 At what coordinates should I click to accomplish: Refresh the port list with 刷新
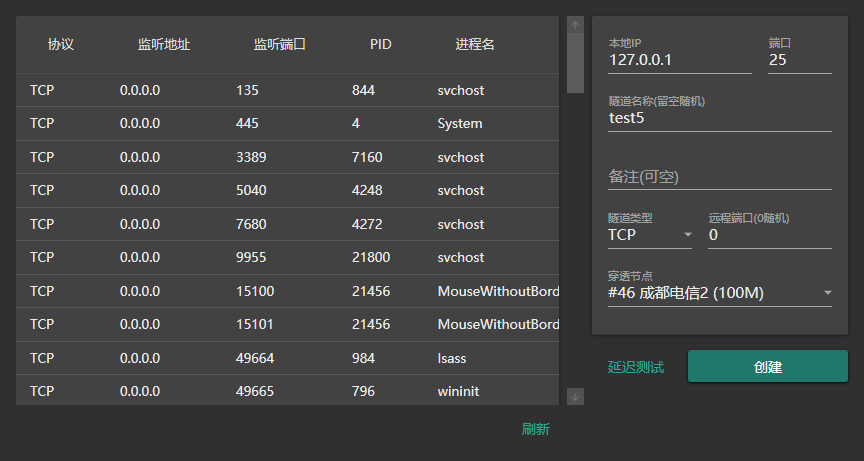tap(535, 429)
